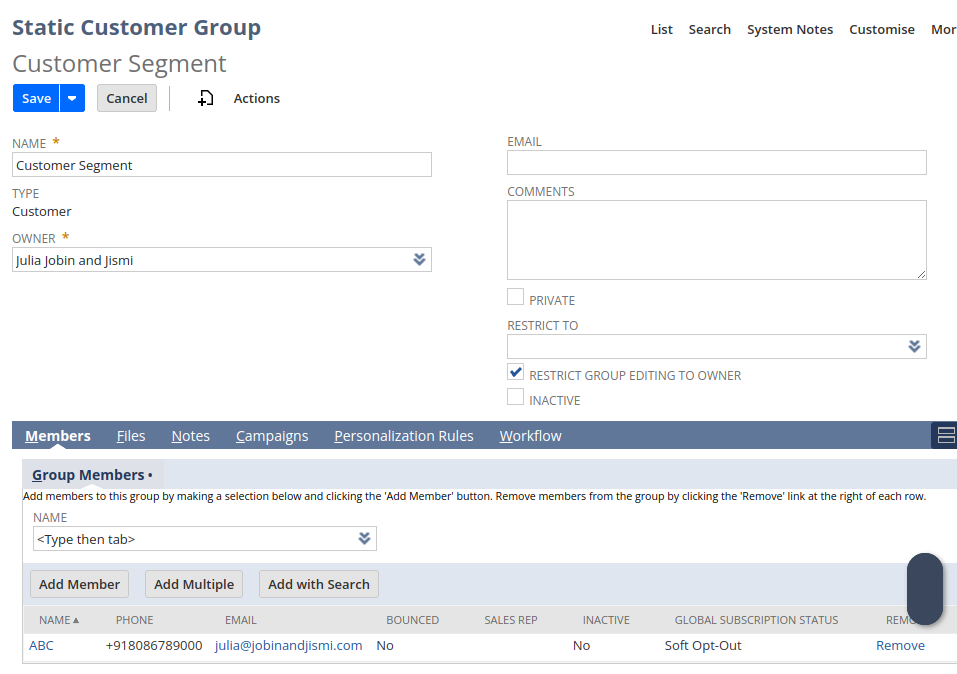Open the Personalization Rules tab

tap(404, 436)
